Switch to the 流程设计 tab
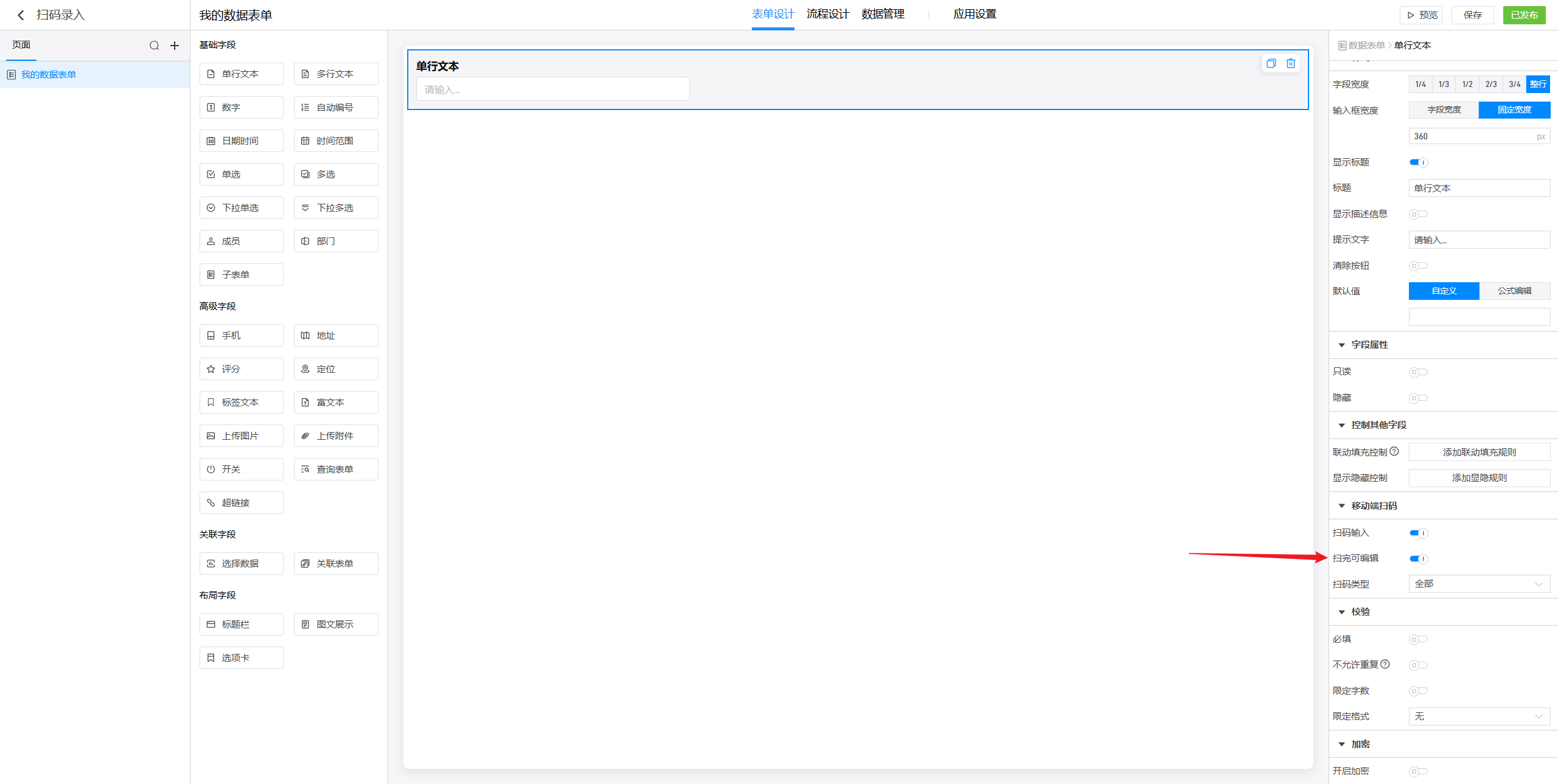The image size is (1558, 784). 827,14
